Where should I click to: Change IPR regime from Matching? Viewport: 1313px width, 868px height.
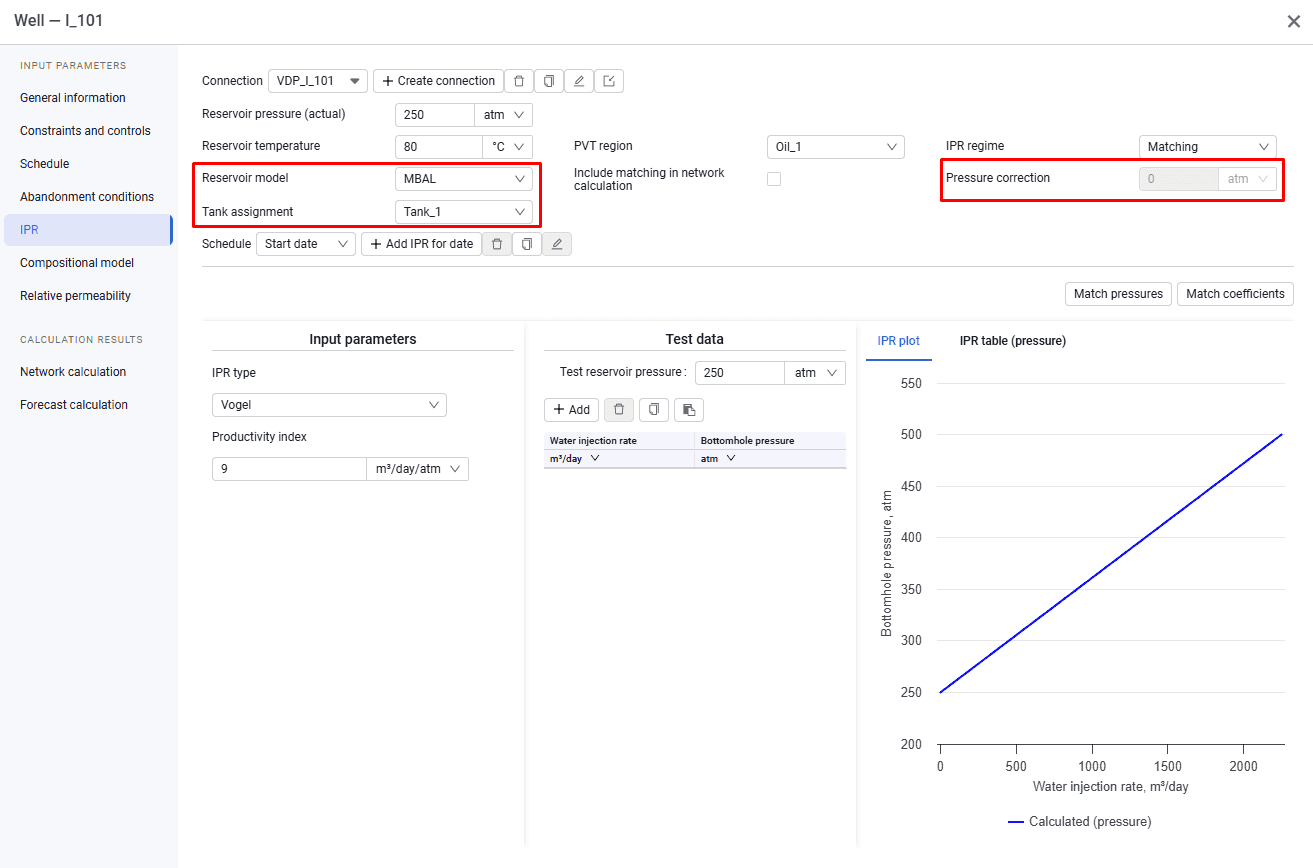[1207, 147]
